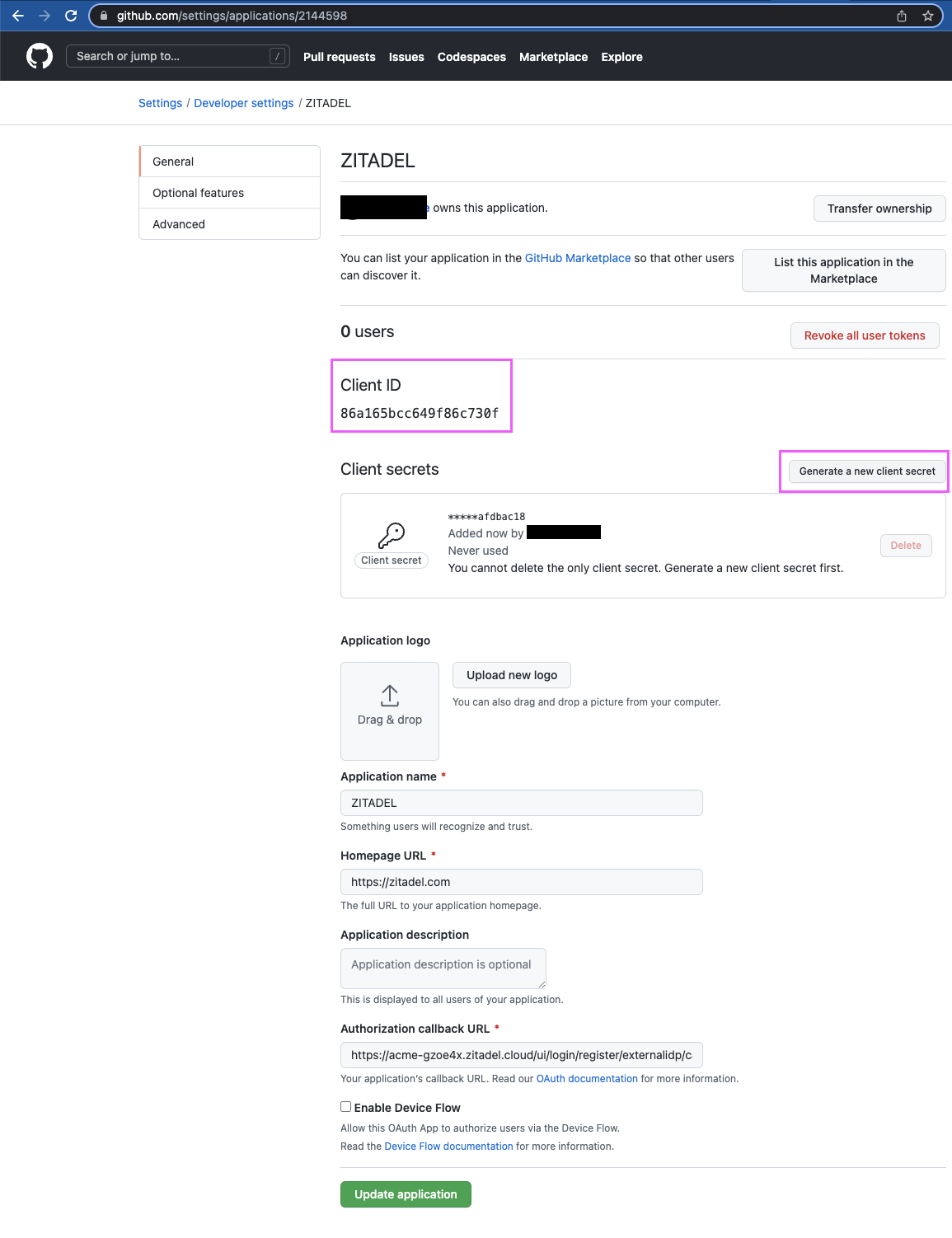Screen dimensions: 952x1238
Task: Click the bookmark star in the address bar
Action: click(x=929, y=15)
